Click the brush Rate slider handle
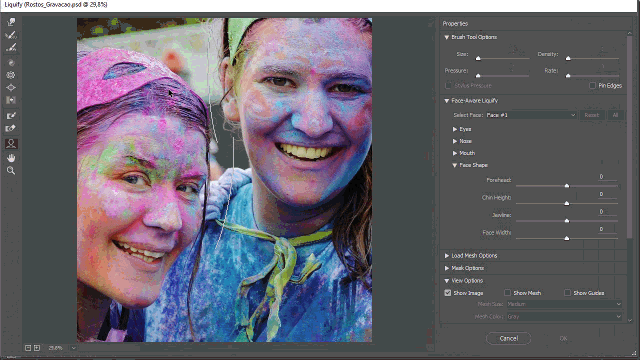This screenshot has width=640, height=360. pyautogui.click(x=568, y=76)
